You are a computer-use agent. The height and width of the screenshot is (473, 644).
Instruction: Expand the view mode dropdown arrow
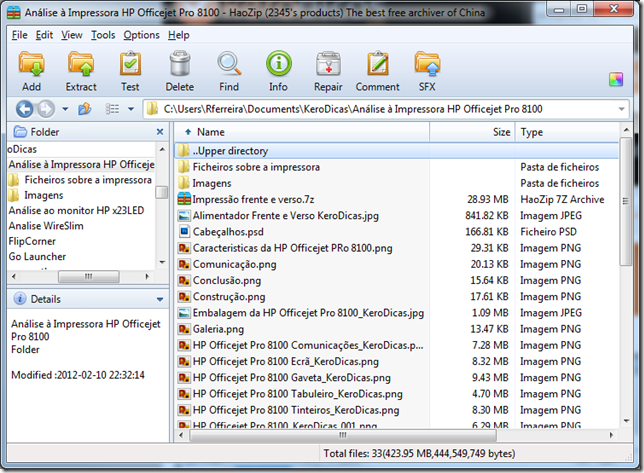[131, 109]
